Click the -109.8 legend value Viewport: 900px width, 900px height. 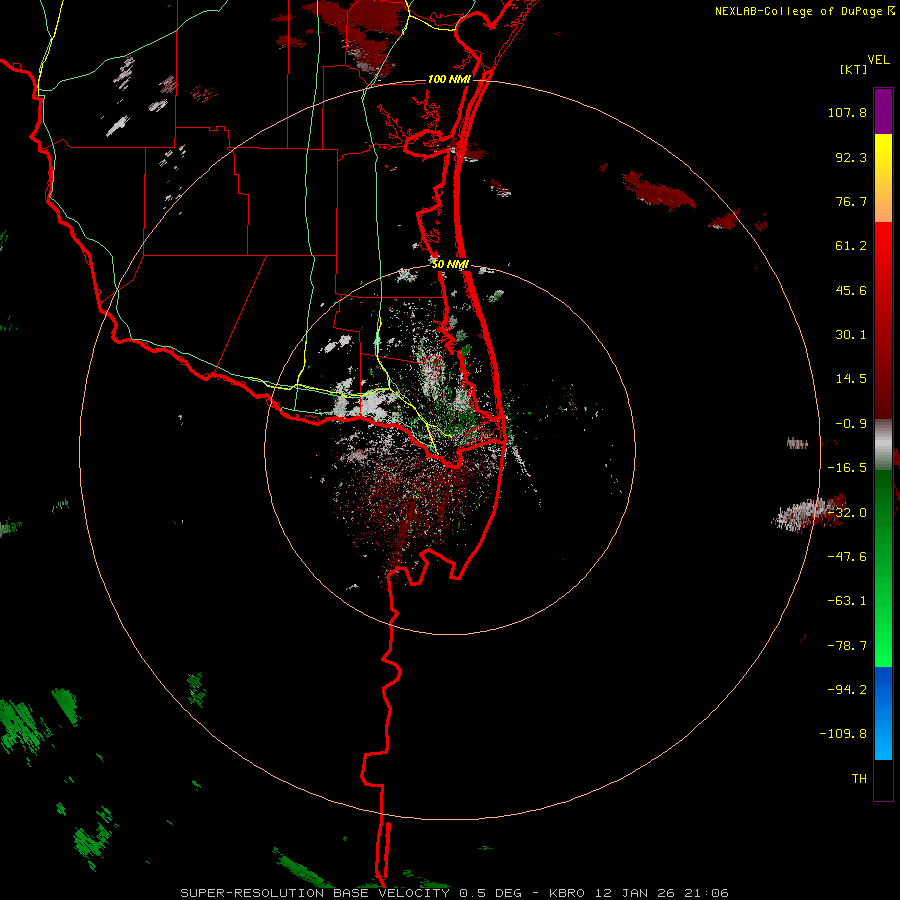[844, 734]
